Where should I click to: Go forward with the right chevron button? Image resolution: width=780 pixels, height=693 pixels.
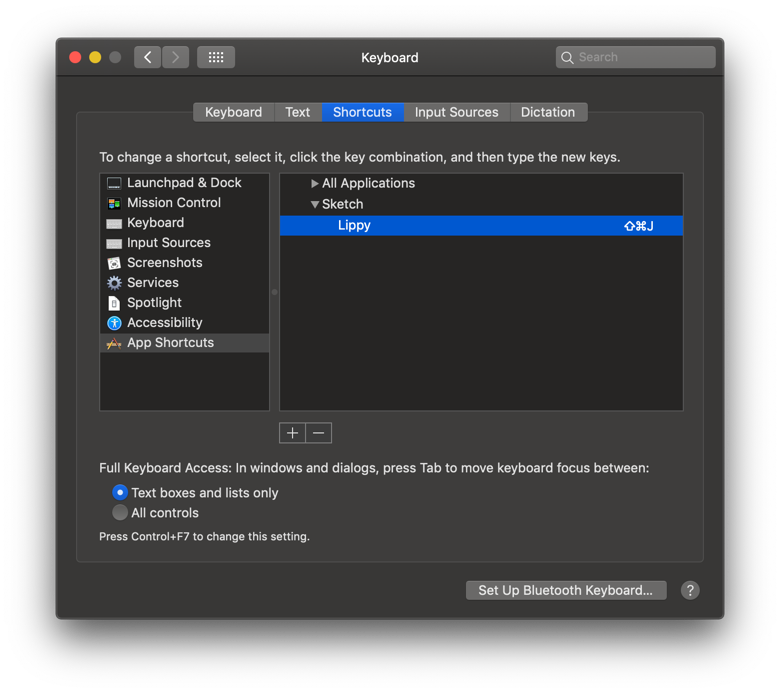175,57
